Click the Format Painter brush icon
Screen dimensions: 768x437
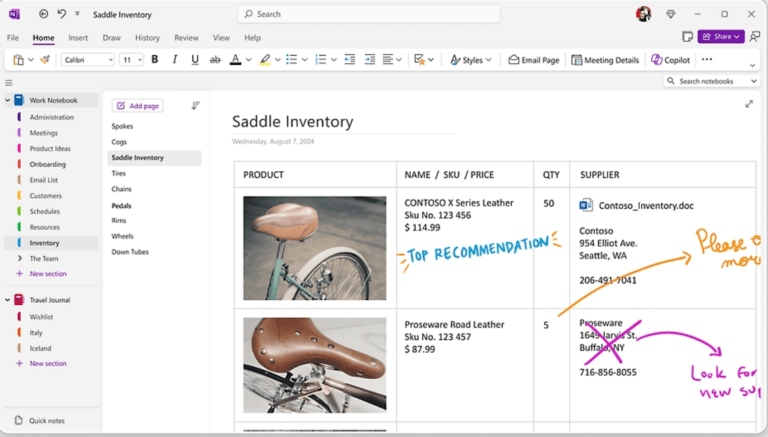tap(45, 60)
